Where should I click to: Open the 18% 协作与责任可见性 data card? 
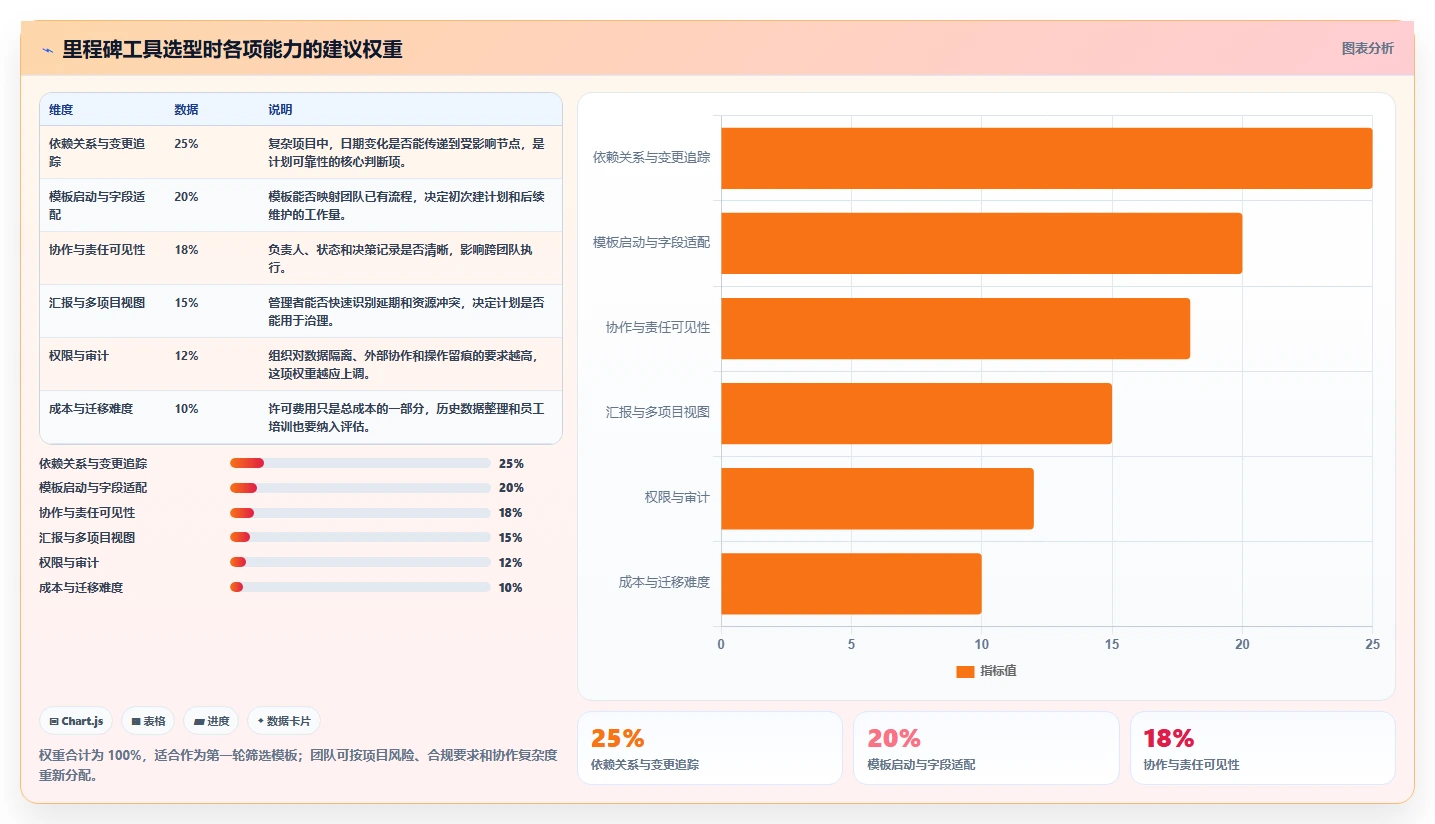(1263, 748)
